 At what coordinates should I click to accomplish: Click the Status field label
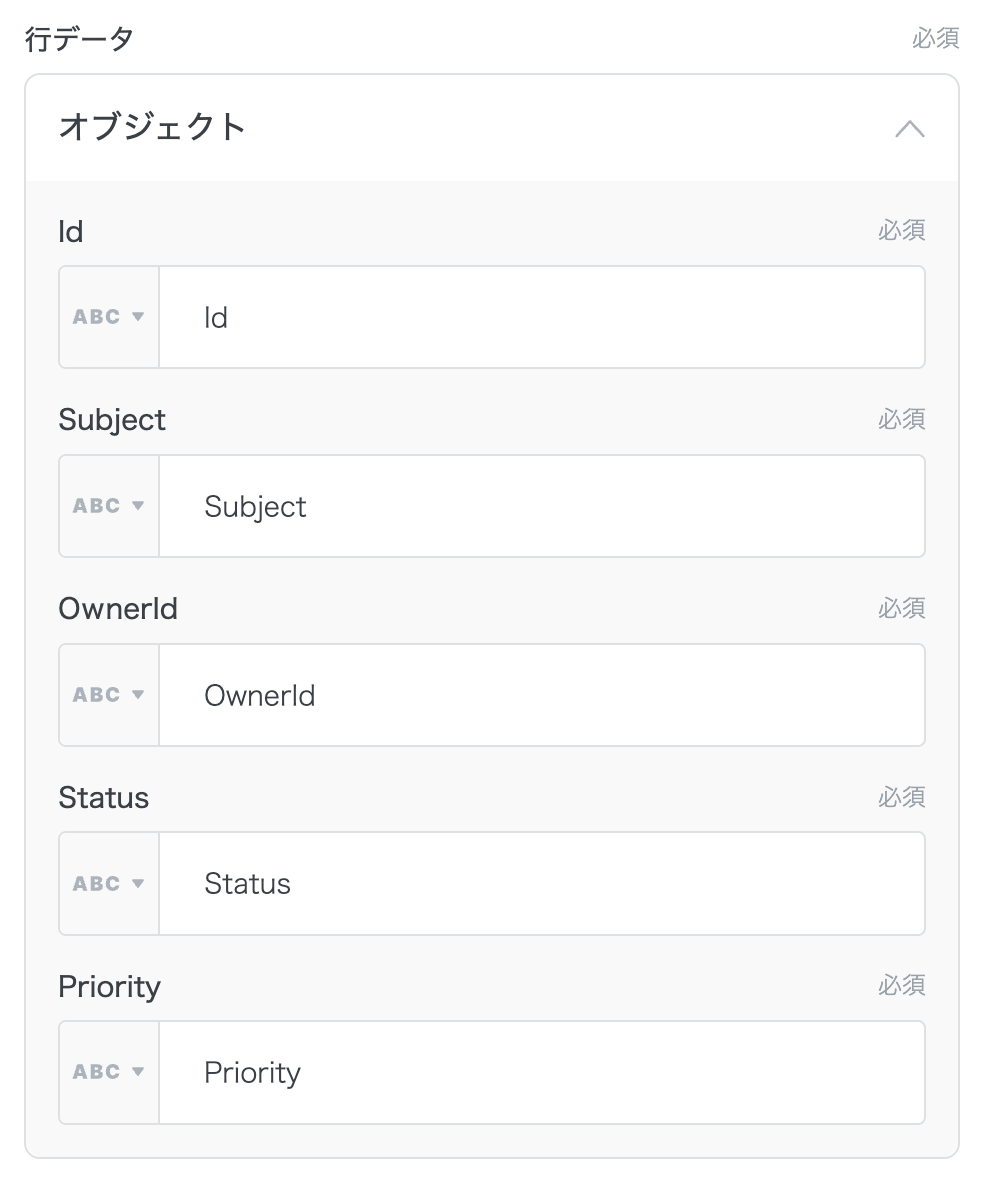click(103, 797)
